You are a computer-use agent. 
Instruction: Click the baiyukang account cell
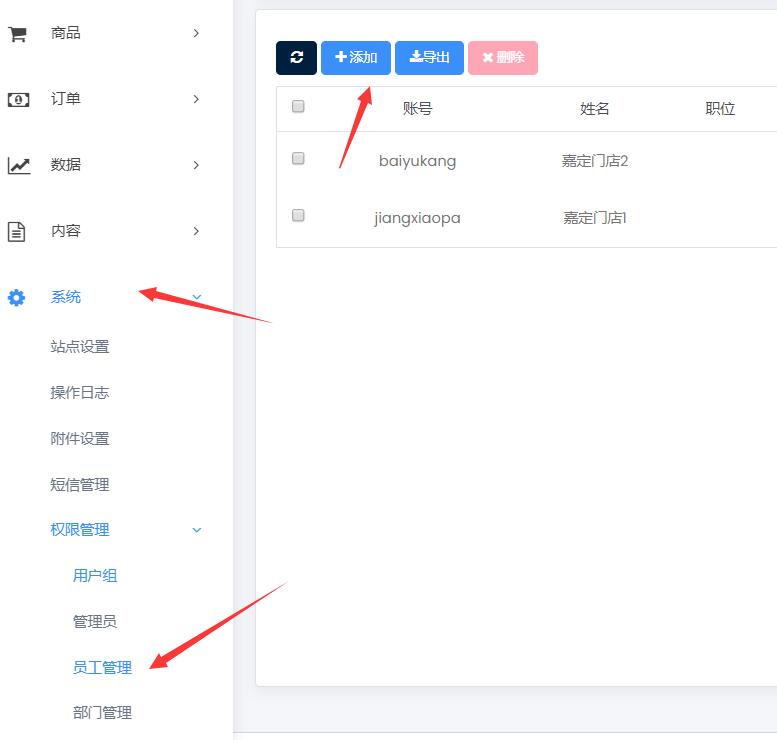(x=417, y=161)
